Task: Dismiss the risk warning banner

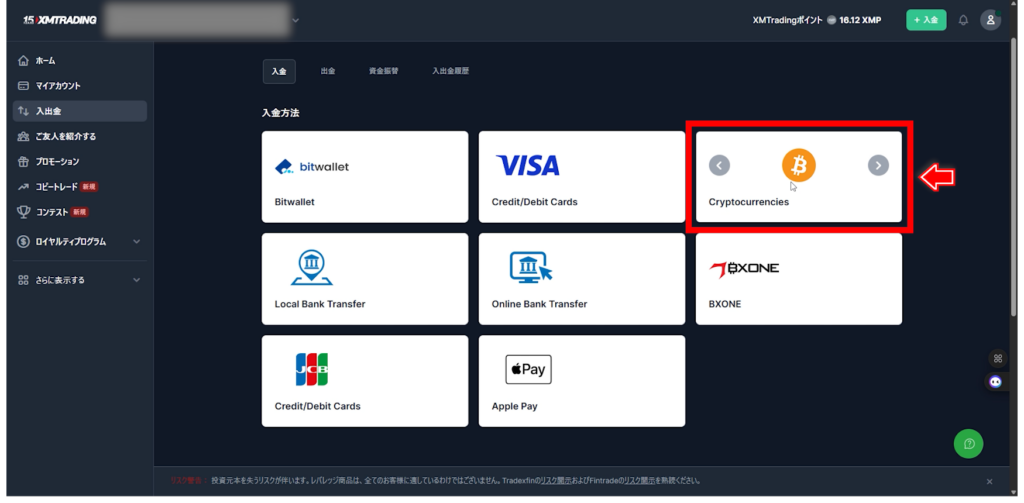Action: coord(989,481)
